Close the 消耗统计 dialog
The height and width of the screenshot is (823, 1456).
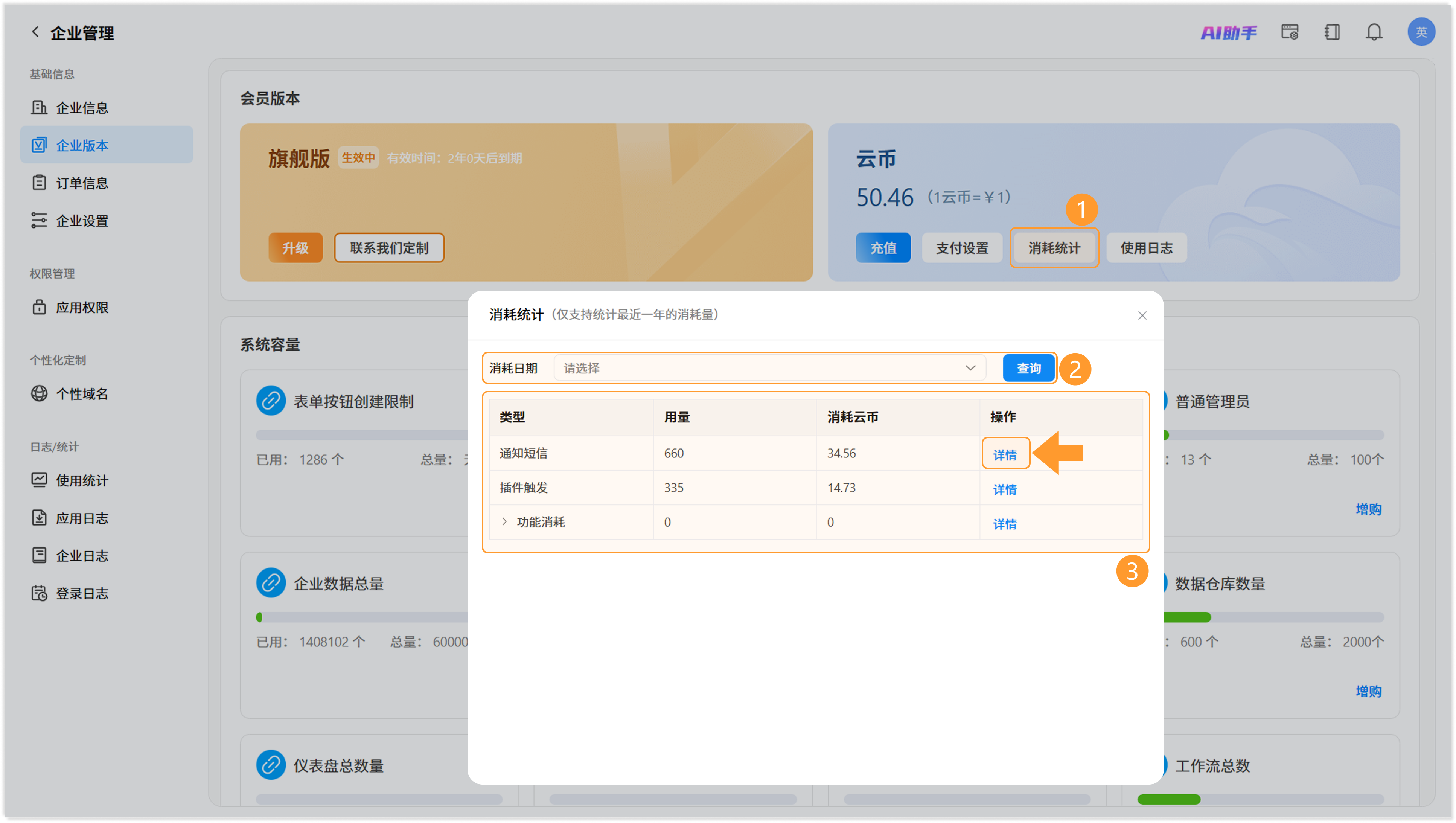pyautogui.click(x=1142, y=315)
